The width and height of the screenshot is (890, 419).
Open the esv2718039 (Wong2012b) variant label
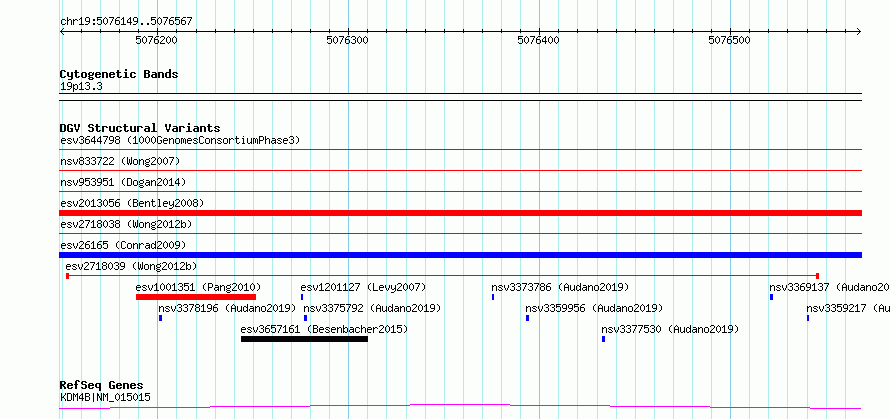(131, 266)
